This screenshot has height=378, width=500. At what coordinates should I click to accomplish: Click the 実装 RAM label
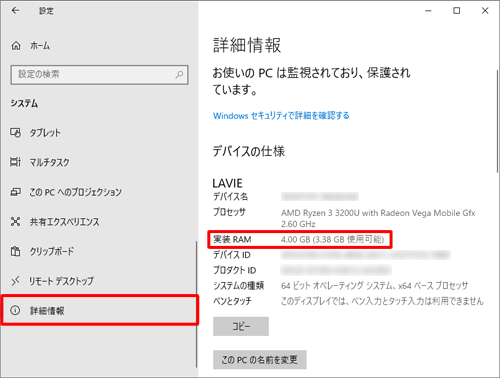tap(232, 239)
